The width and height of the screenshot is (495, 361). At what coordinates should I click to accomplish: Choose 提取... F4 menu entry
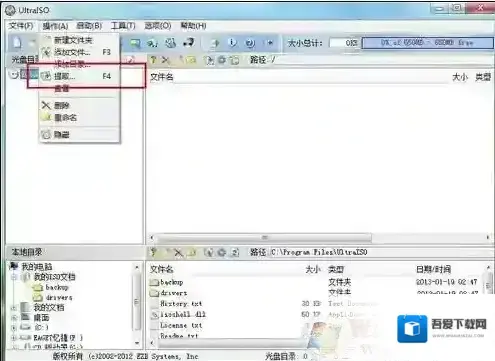point(79,76)
